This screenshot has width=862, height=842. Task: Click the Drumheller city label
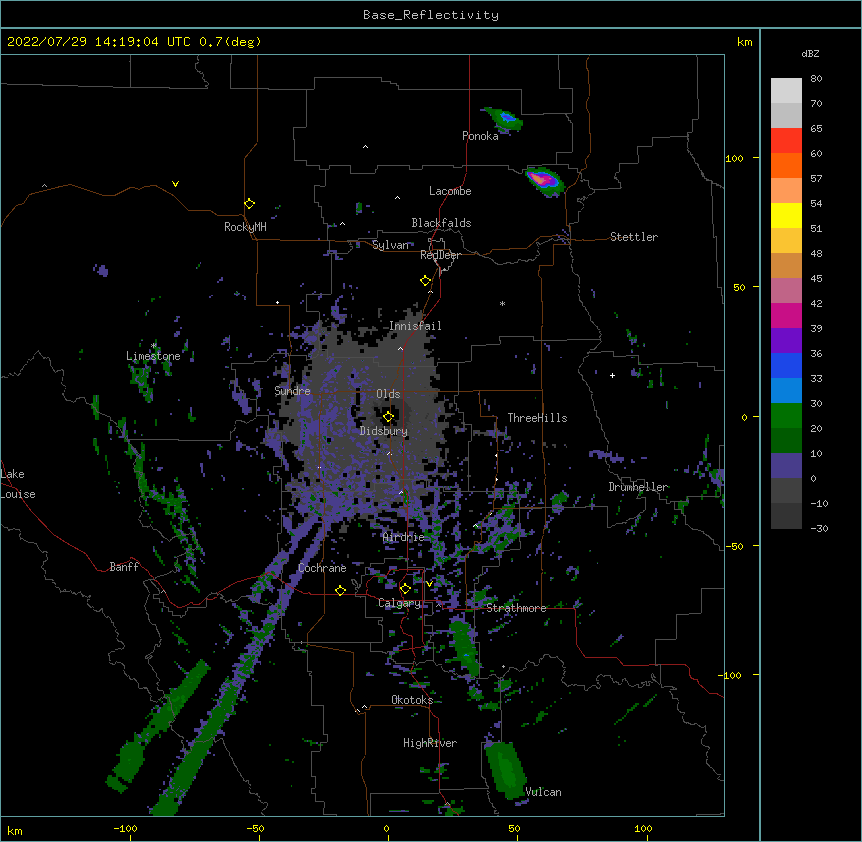pos(638,487)
